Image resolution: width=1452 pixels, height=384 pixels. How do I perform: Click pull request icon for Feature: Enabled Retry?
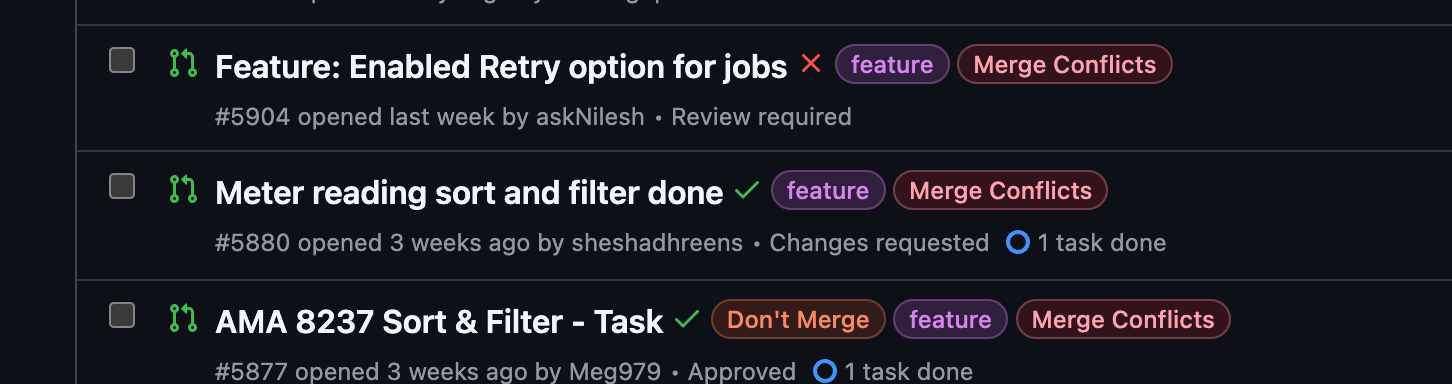(183, 63)
